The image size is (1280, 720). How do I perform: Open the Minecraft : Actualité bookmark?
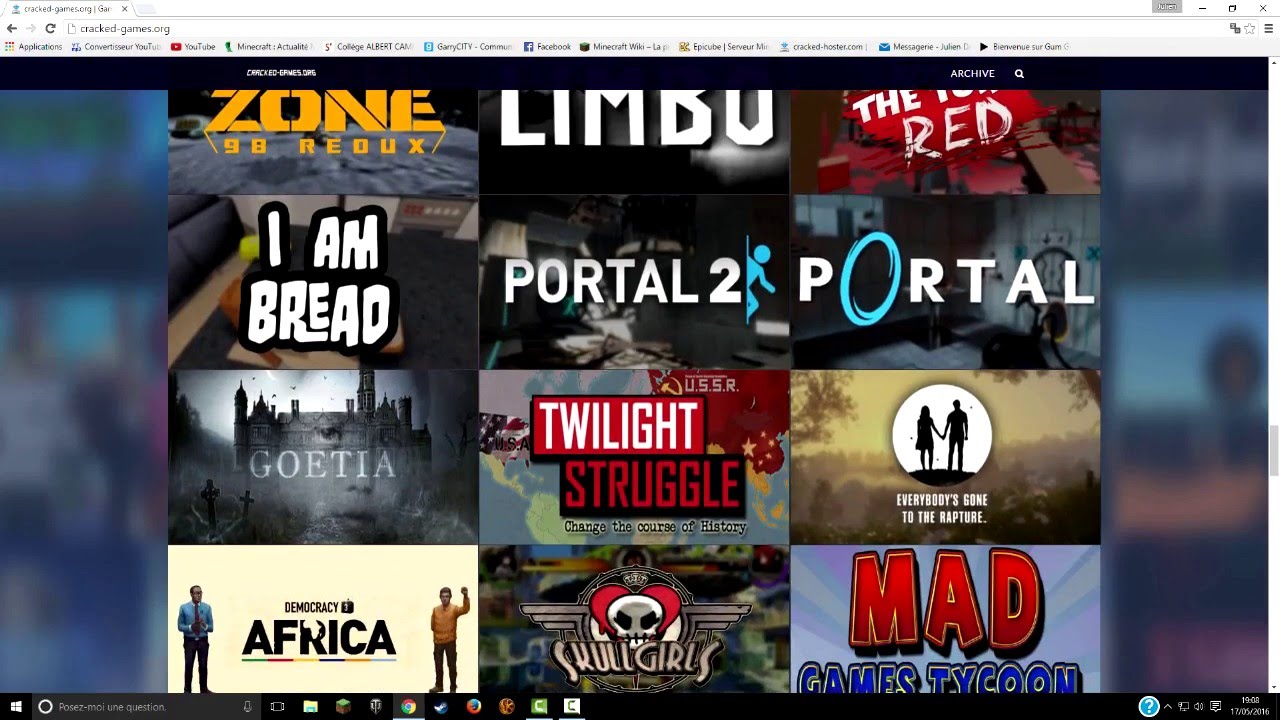tap(269, 46)
